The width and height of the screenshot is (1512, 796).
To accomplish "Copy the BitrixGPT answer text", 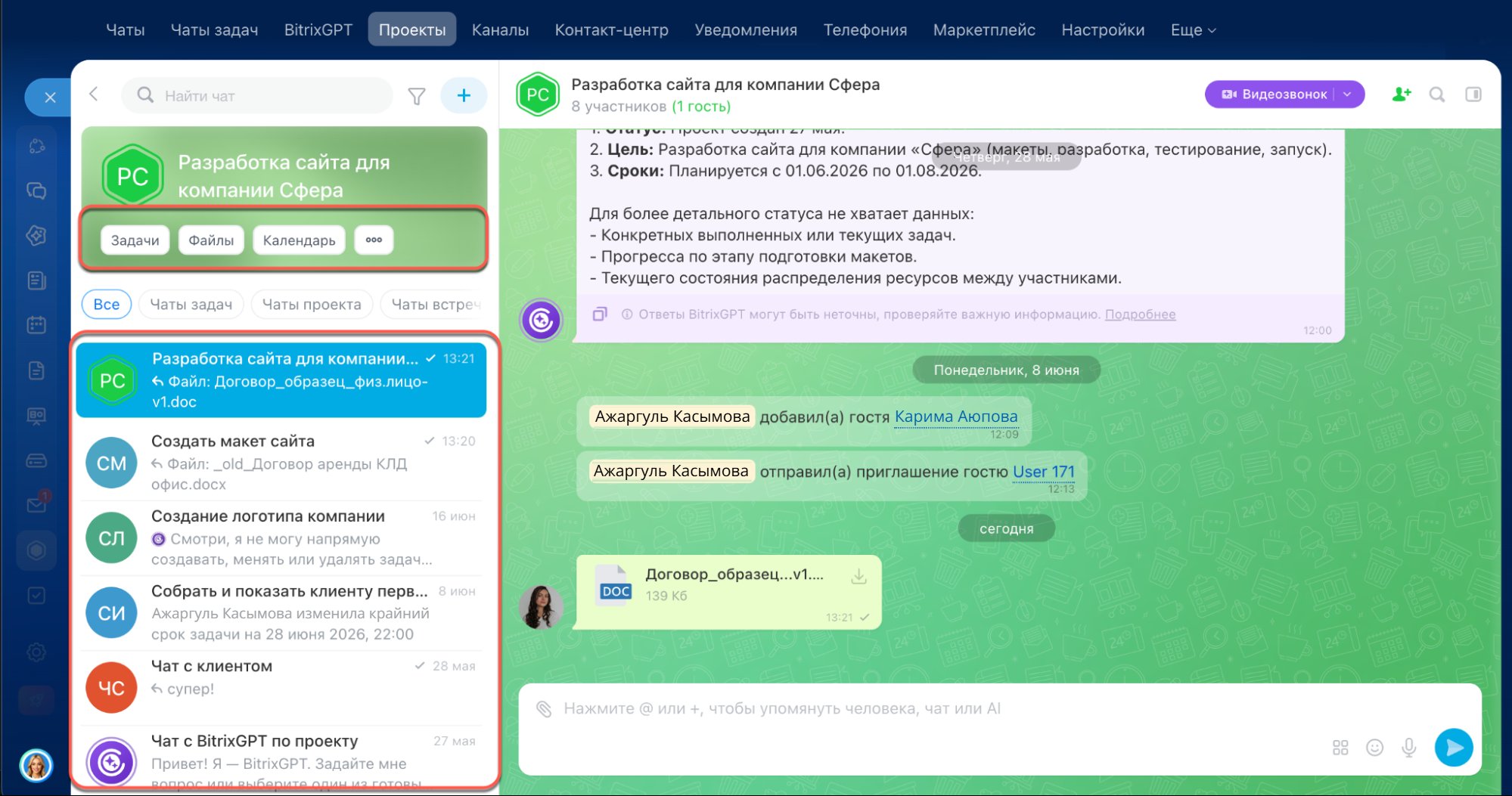I will (600, 314).
